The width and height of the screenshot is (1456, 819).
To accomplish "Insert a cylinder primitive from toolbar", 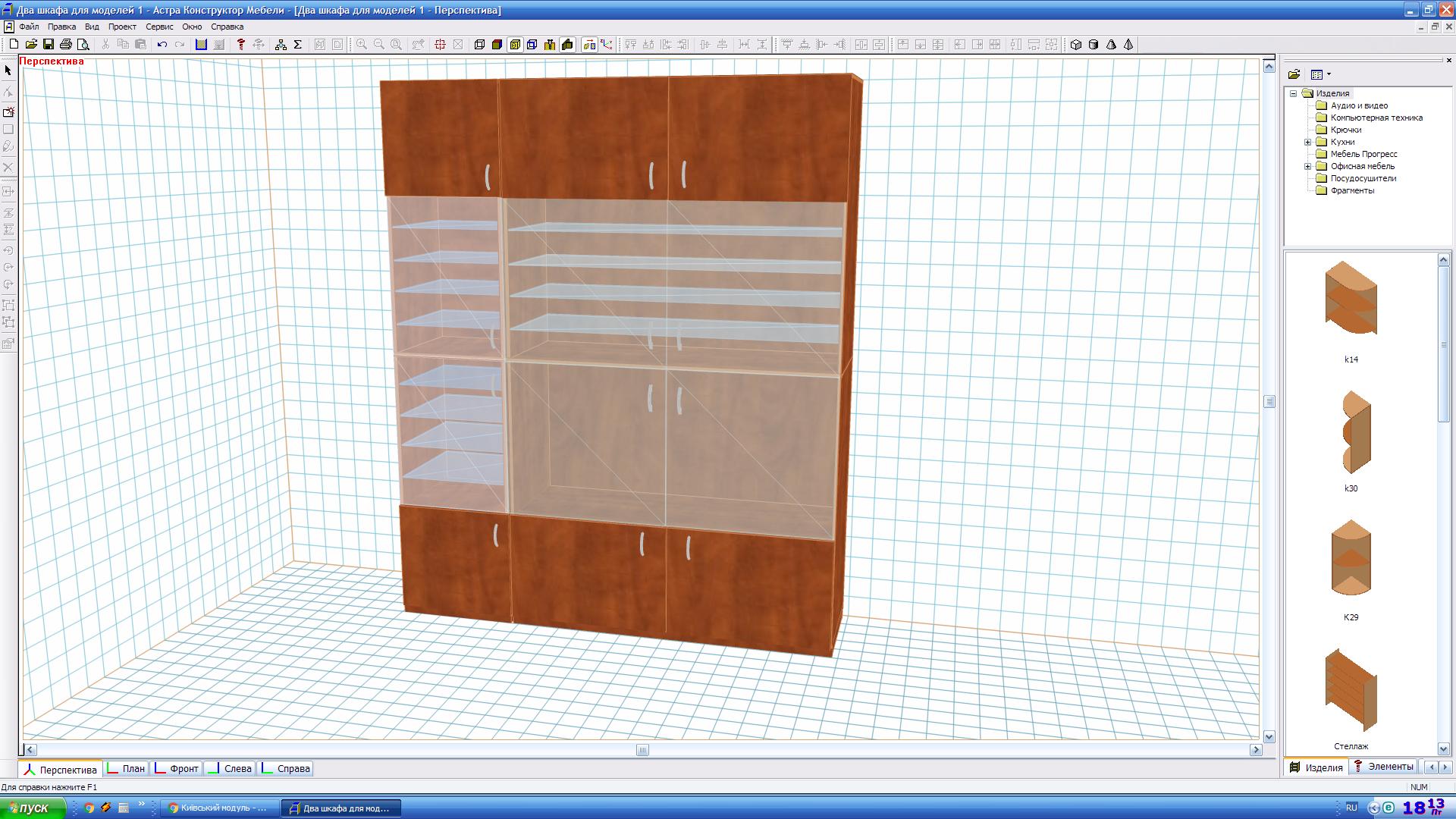I will coord(1094,45).
